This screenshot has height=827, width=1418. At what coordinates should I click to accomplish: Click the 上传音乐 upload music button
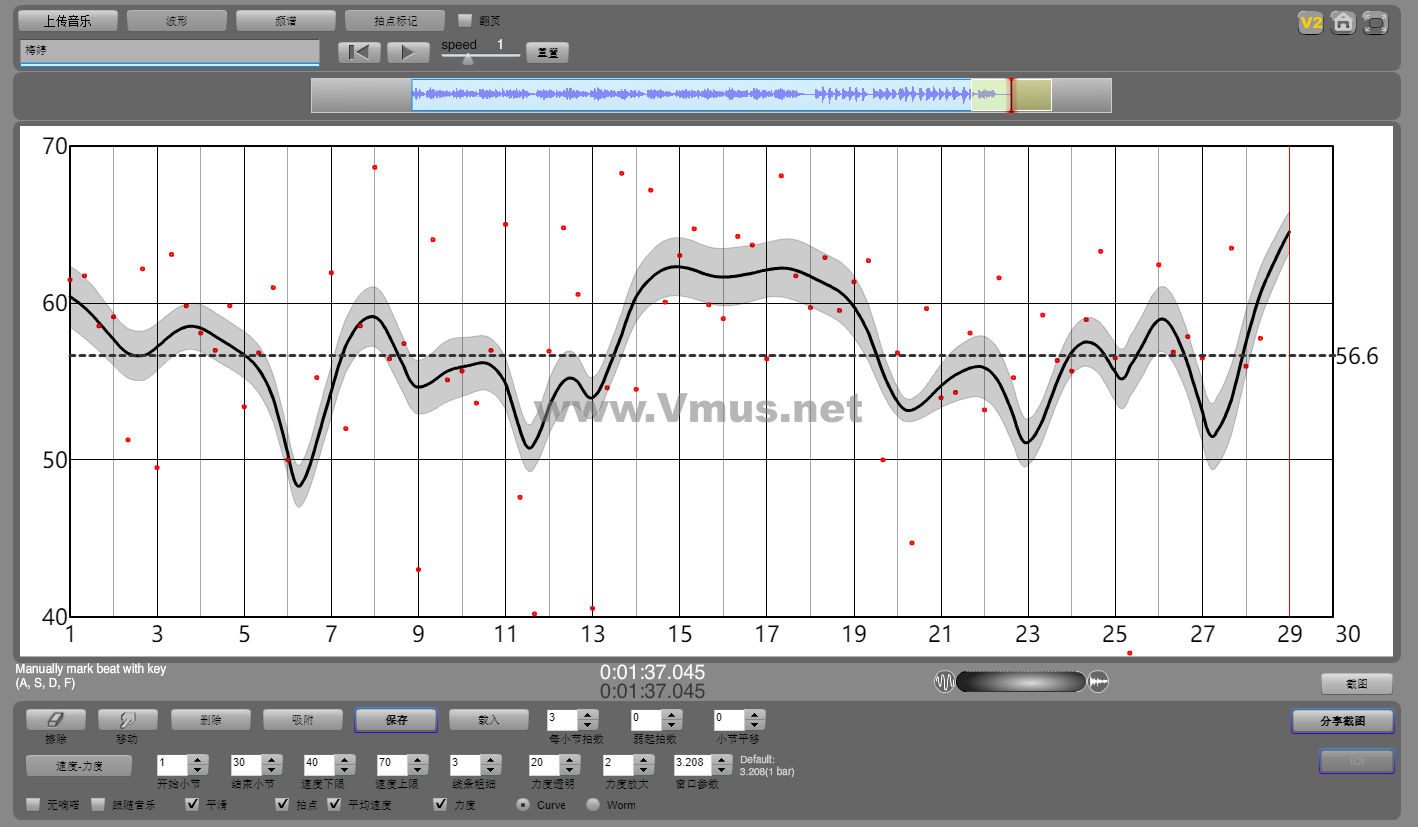pyautogui.click(x=68, y=21)
